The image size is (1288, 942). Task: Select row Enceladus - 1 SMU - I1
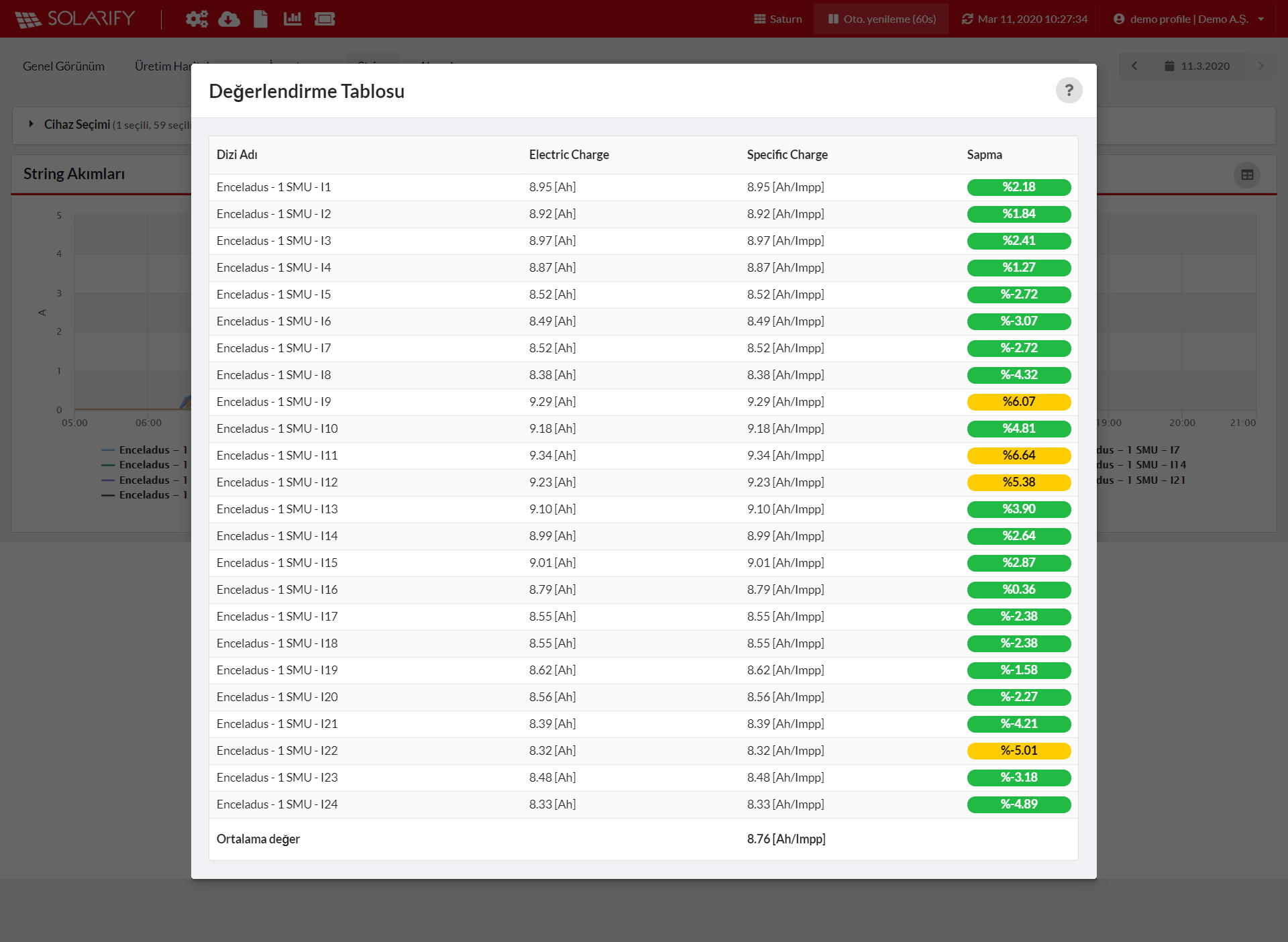pos(643,187)
